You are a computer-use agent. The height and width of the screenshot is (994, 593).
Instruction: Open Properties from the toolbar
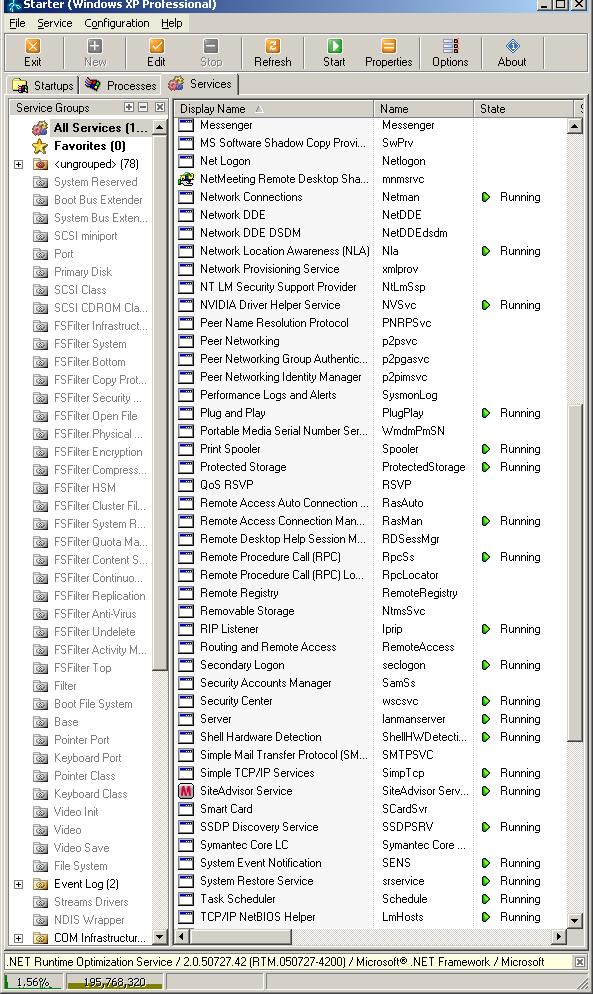pos(388,53)
